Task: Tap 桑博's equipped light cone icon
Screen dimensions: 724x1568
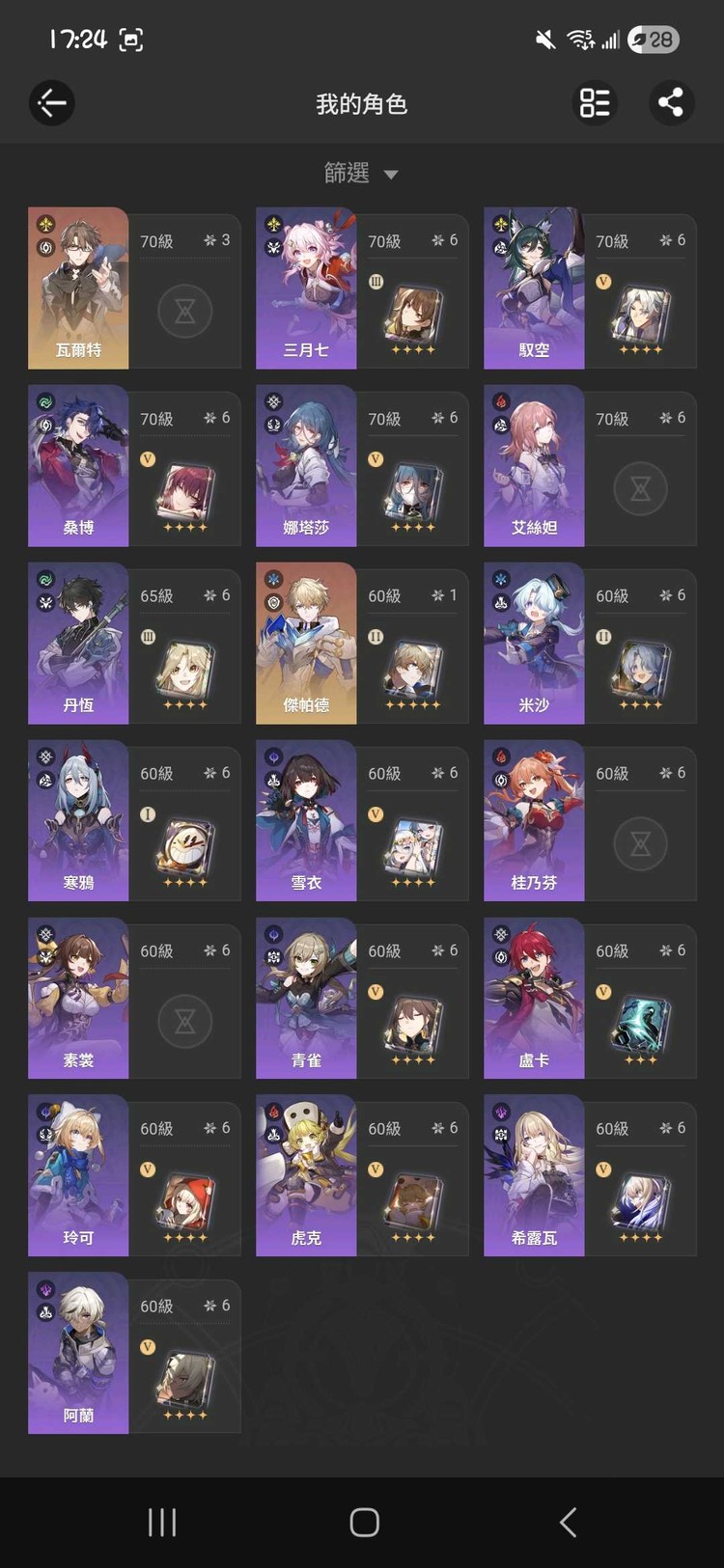Action: [x=185, y=493]
